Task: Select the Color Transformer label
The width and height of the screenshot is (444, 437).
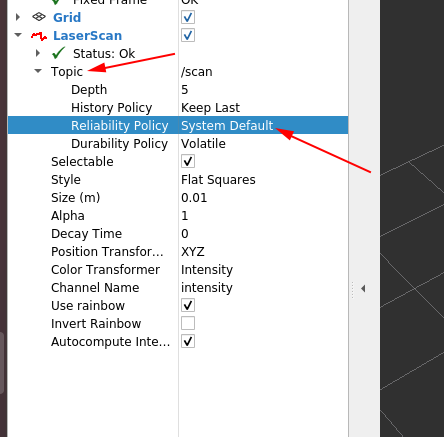Action: point(105,270)
